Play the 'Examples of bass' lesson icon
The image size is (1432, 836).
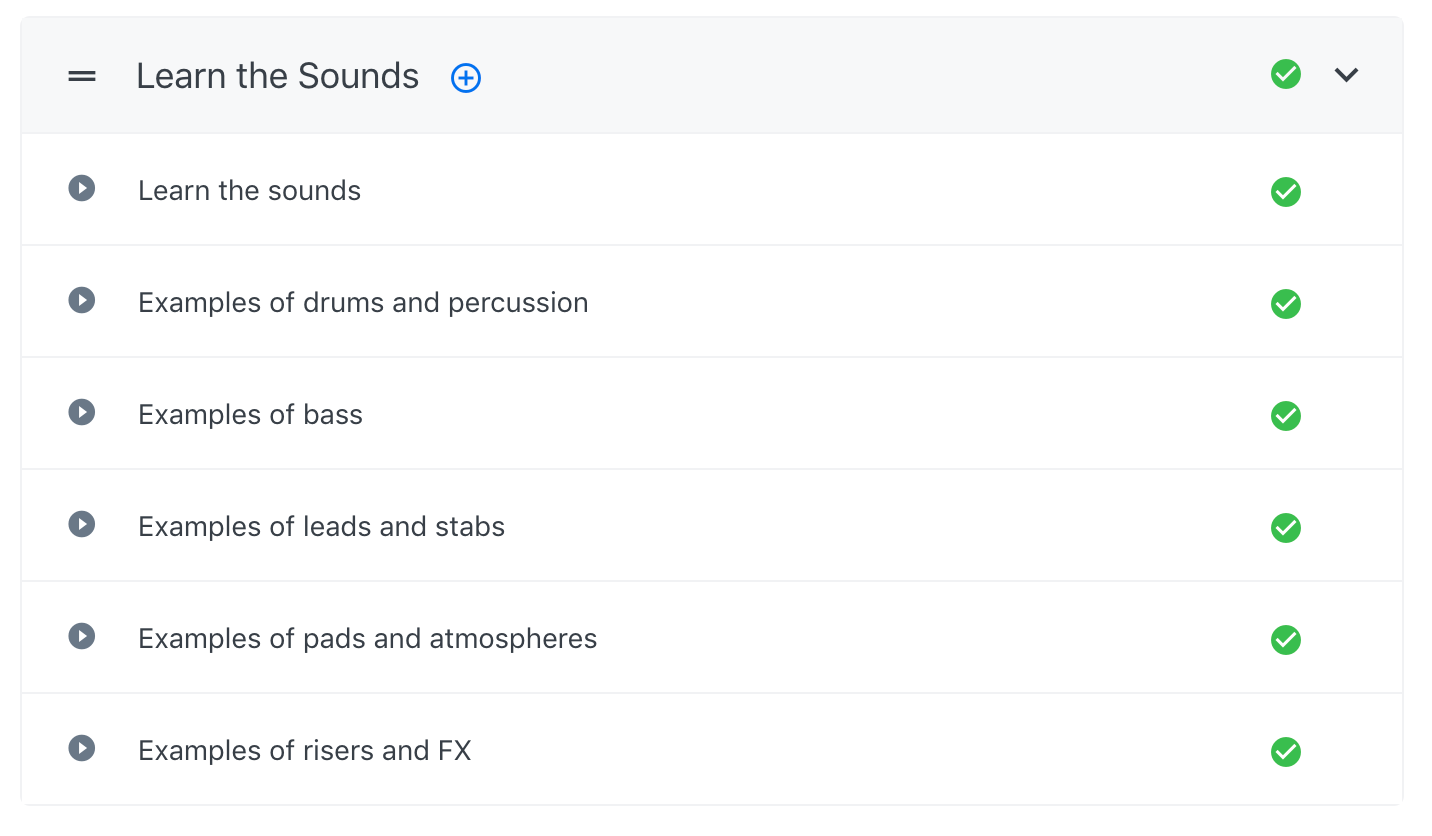pos(82,412)
